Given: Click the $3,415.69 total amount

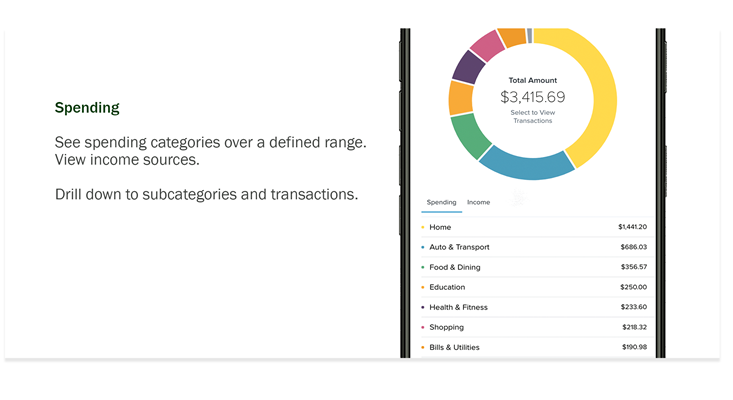Looking at the screenshot, I should [x=532, y=97].
